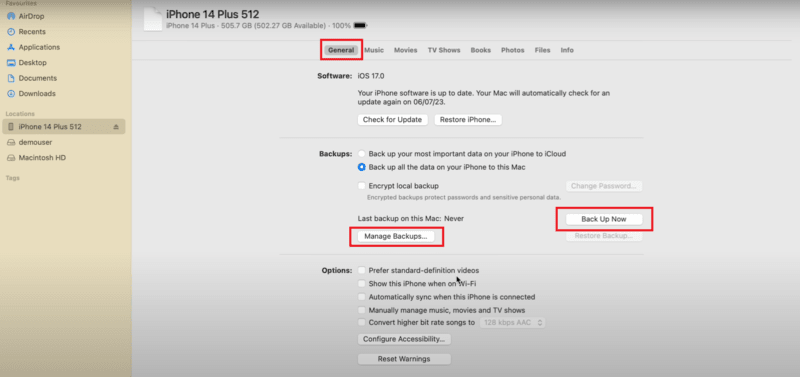Eject iPhone 14 Plus 512
Screen dimensions: 800x377
point(116,127)
